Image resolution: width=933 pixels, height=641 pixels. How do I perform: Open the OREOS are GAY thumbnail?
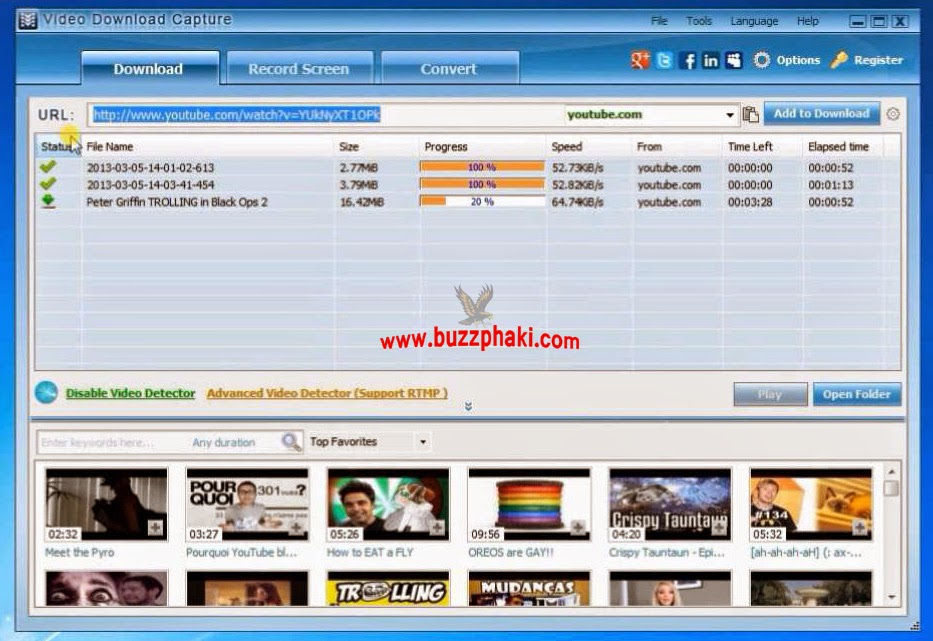tap(529, 505)
